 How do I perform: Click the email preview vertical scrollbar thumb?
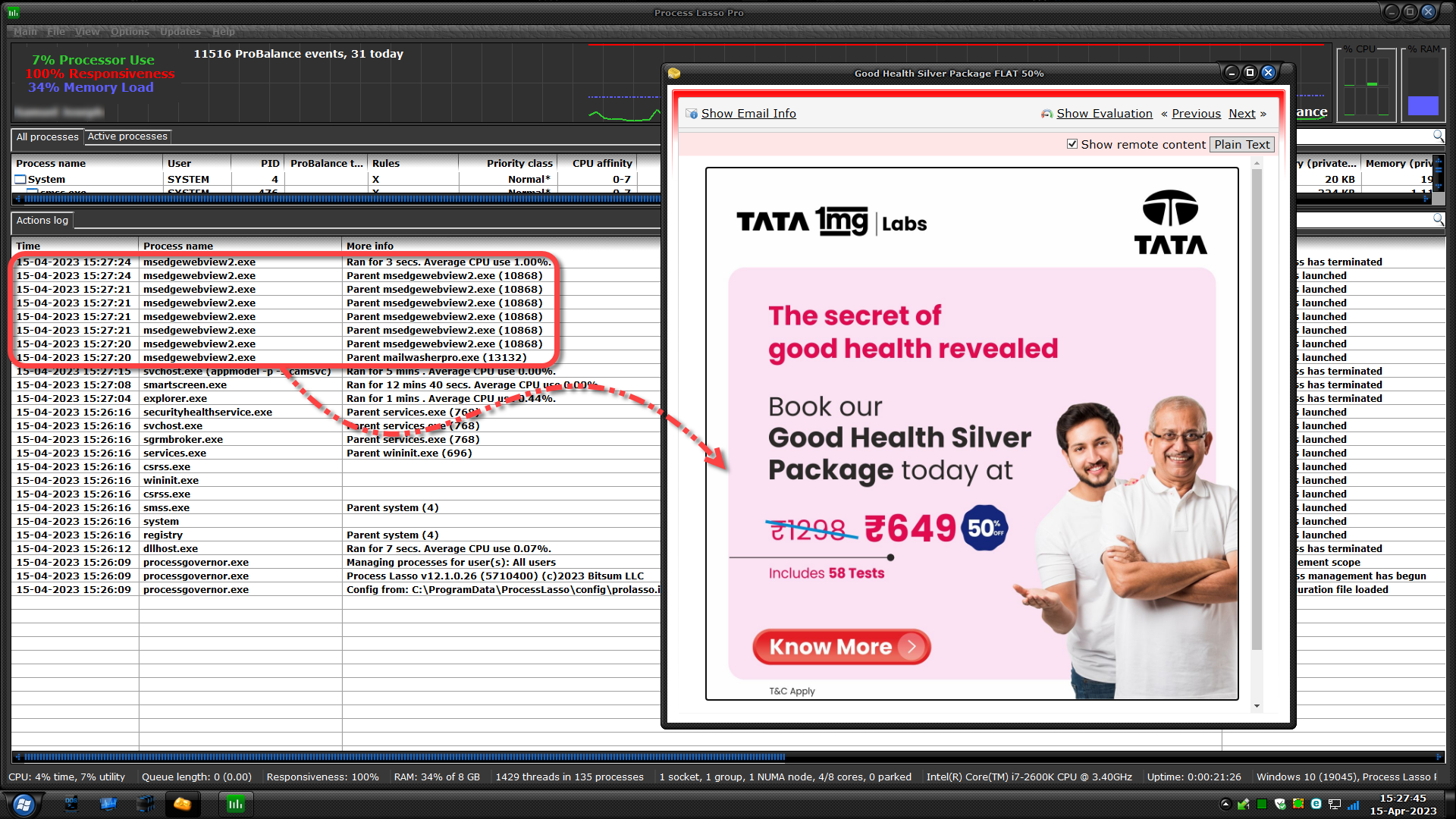coord(1257,409)
